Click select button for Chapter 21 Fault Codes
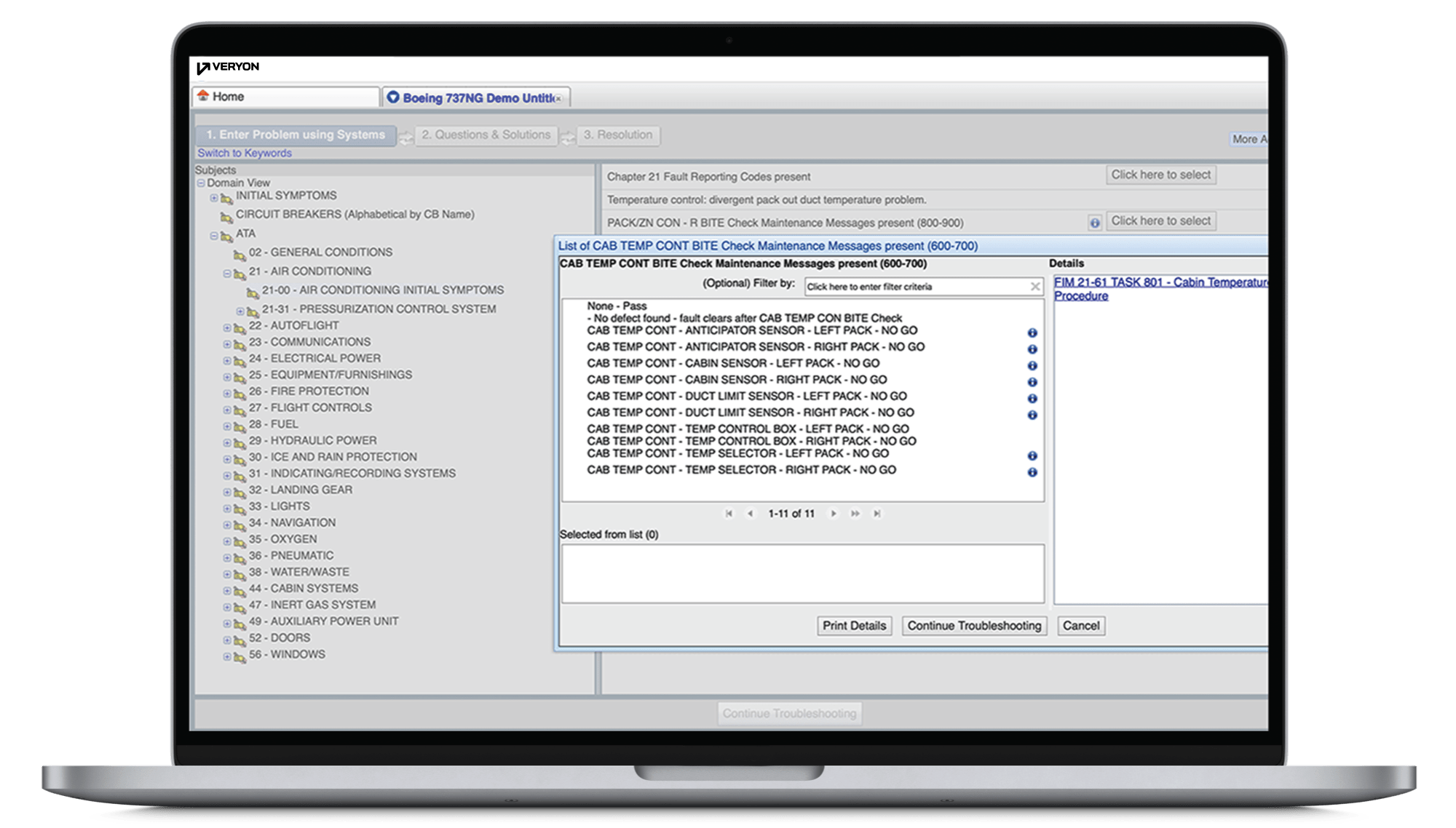This screenshot has width=1456, height=828. click(x=1161, y=175)
